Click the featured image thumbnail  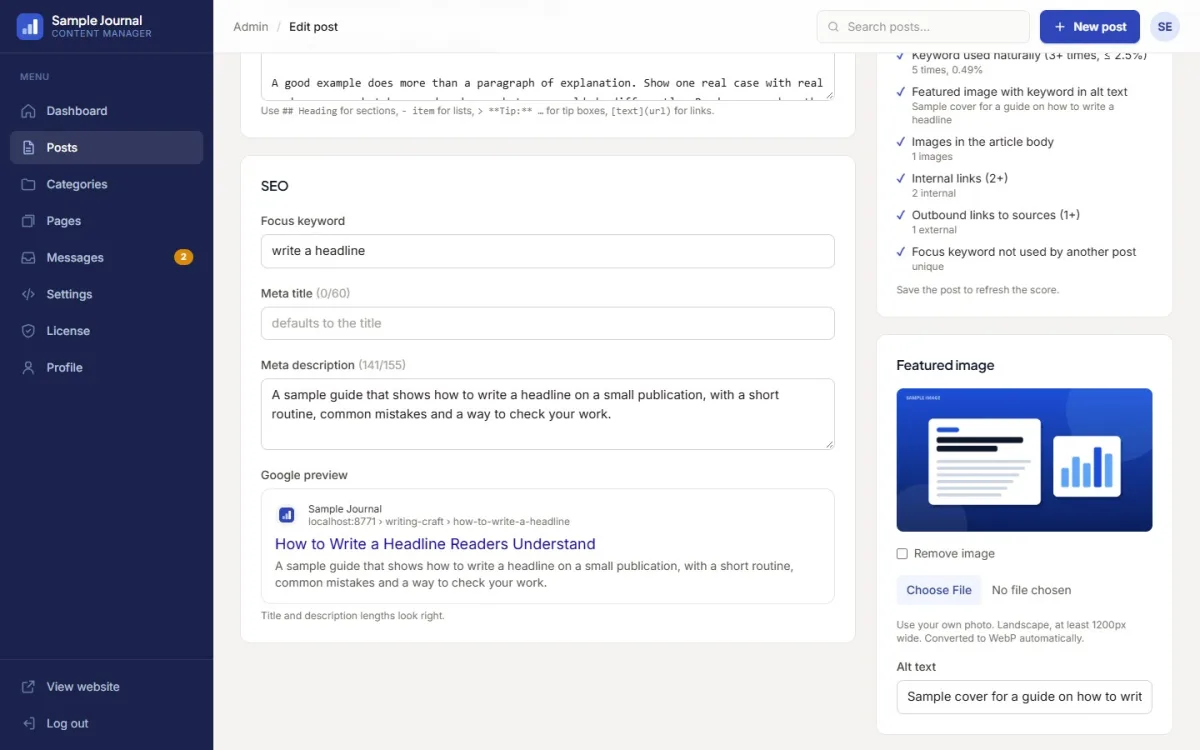tap(1025, 460)
